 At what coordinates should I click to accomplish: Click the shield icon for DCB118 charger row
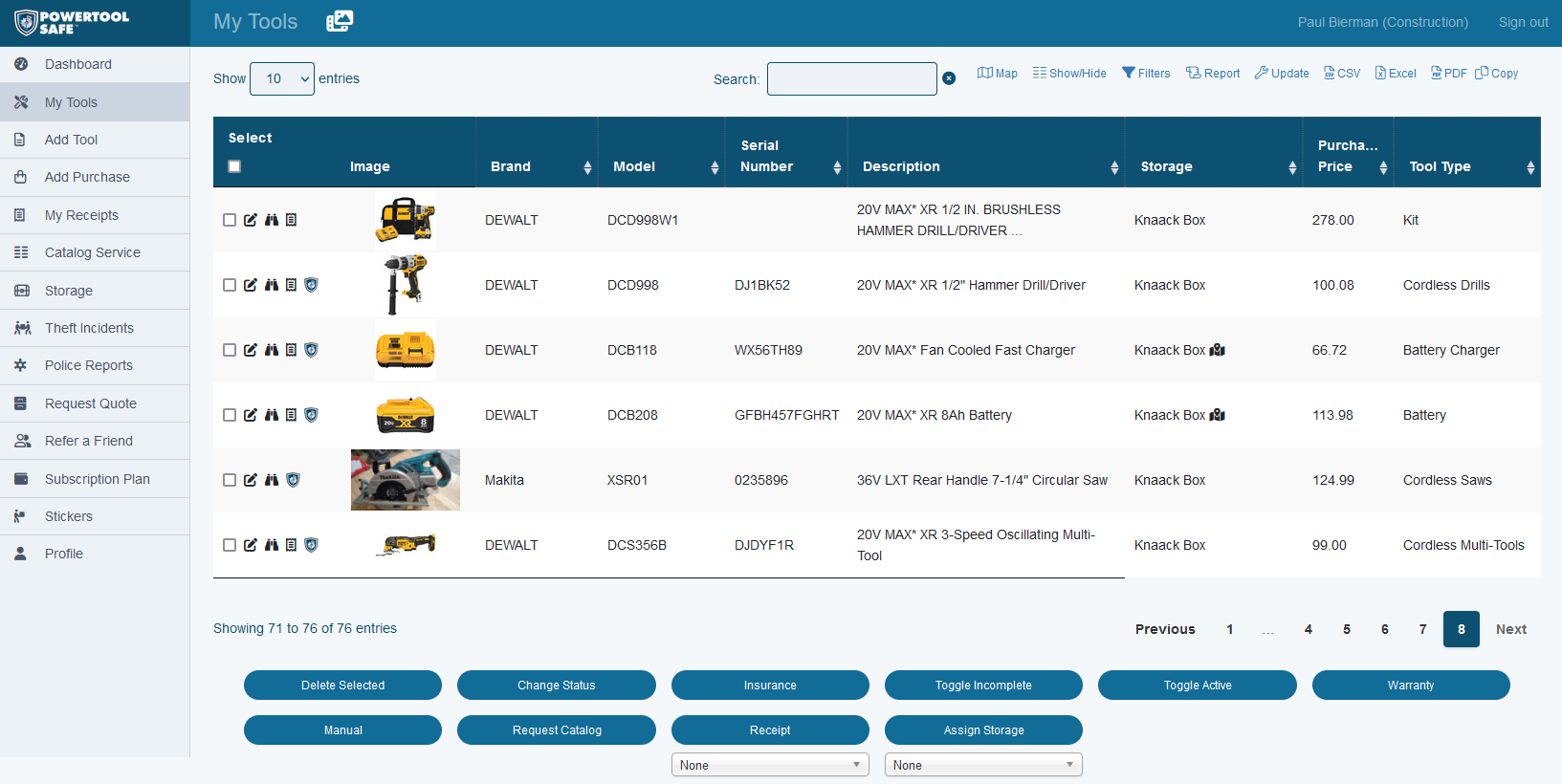[311, 350]
